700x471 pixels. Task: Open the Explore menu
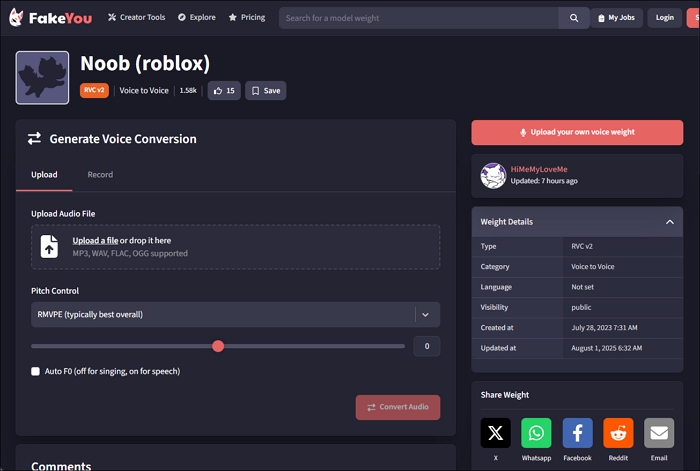pyautogui.click(x=197, y=17)
